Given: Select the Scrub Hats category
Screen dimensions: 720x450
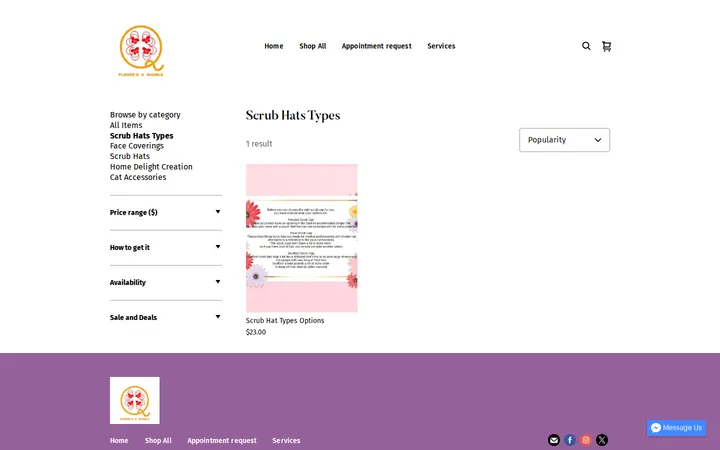Looking at the screenshot, I should click(x=129, y=156).
